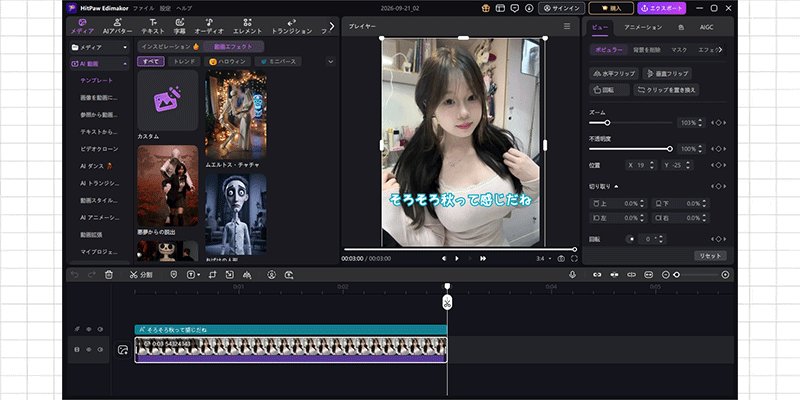The image size is (800, 400).
Task: Adjust the timeline zoom slider
Action: (695, 274)
